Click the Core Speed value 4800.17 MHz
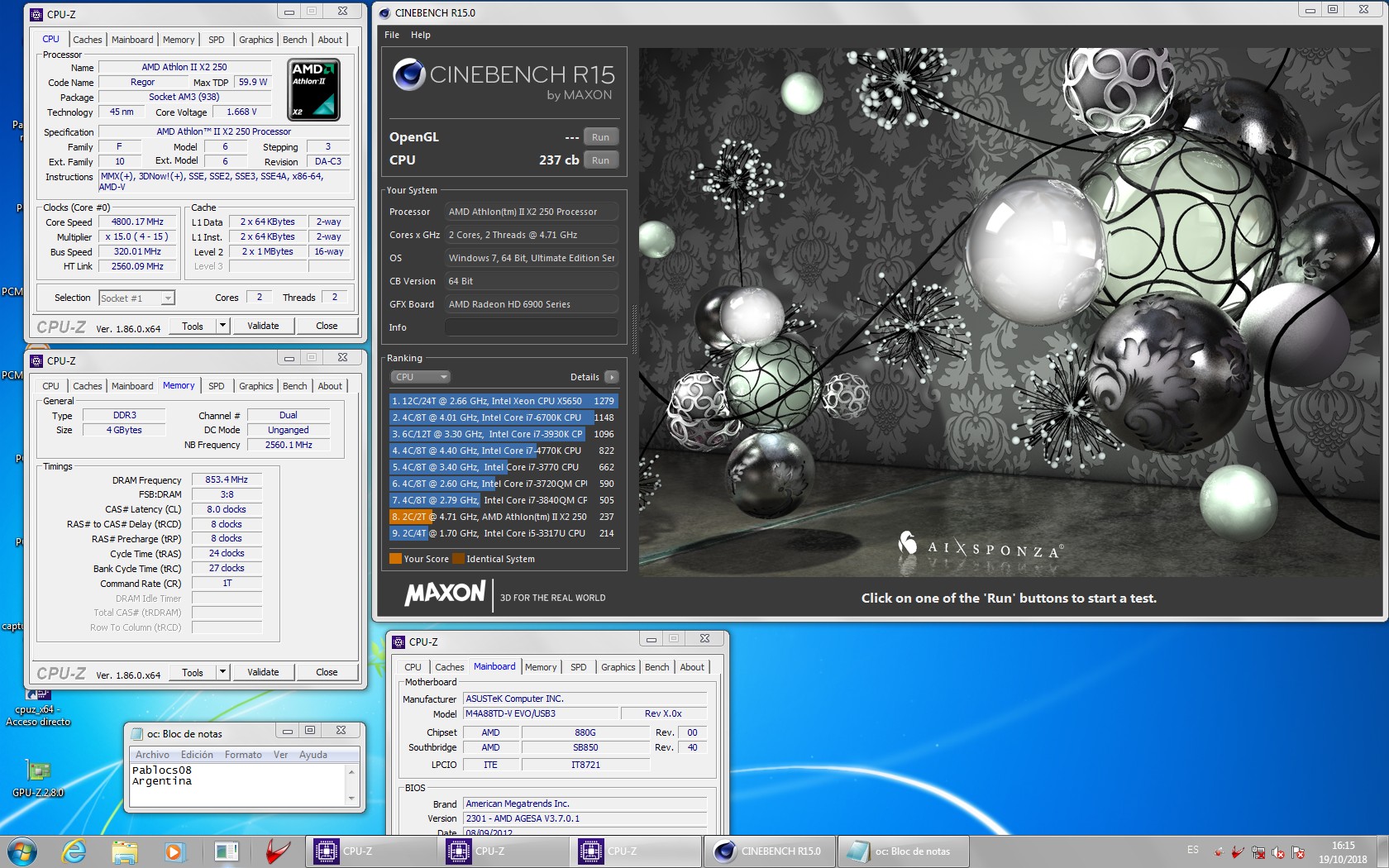 (x=137, y=222)
